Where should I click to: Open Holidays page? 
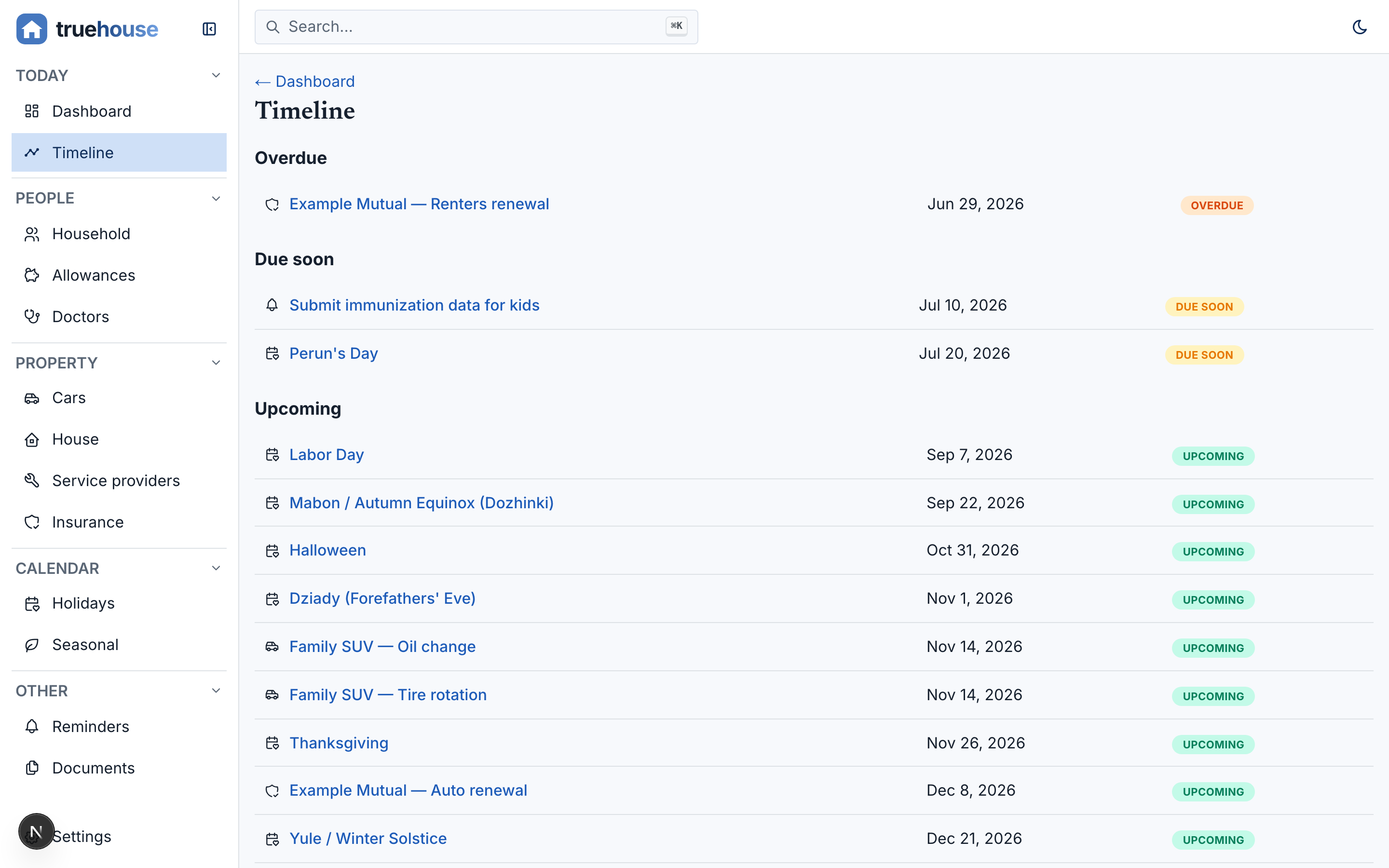119,603
